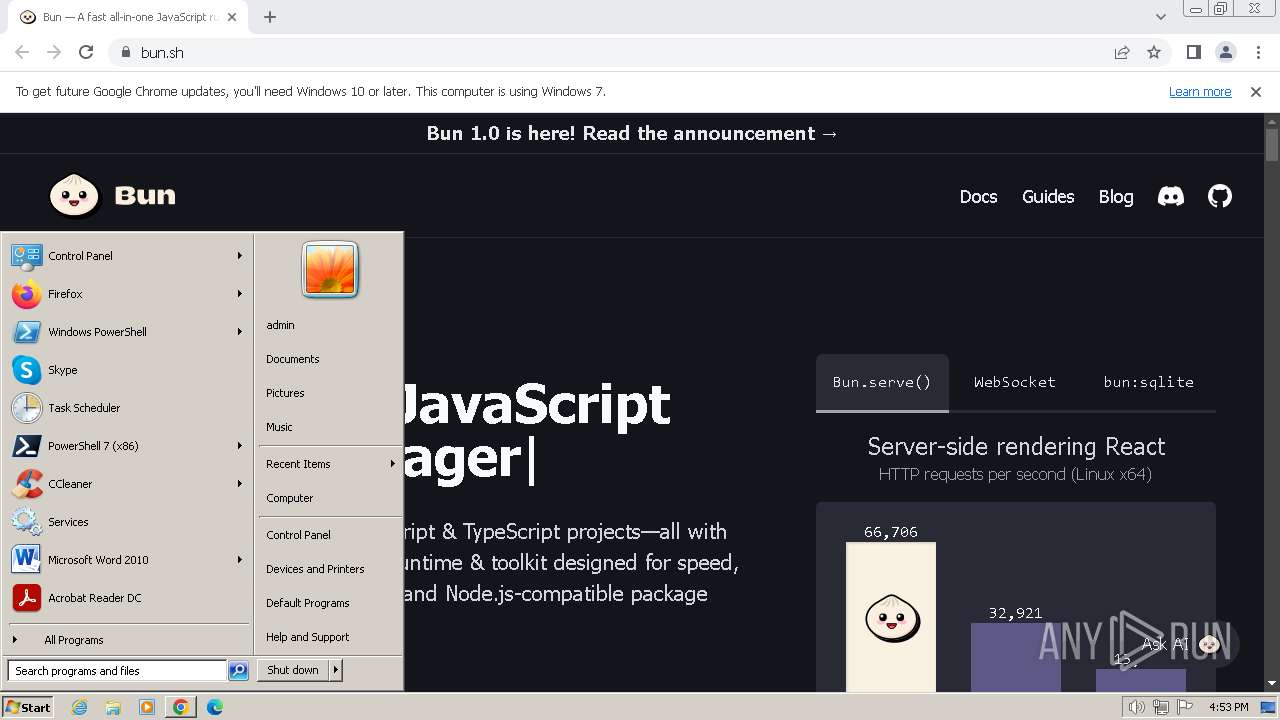Image resolution: width=1280 pixels, height=720 pixels.
Task: Switch to WebSocket benchmark tab
Action: coord(1015,382)
